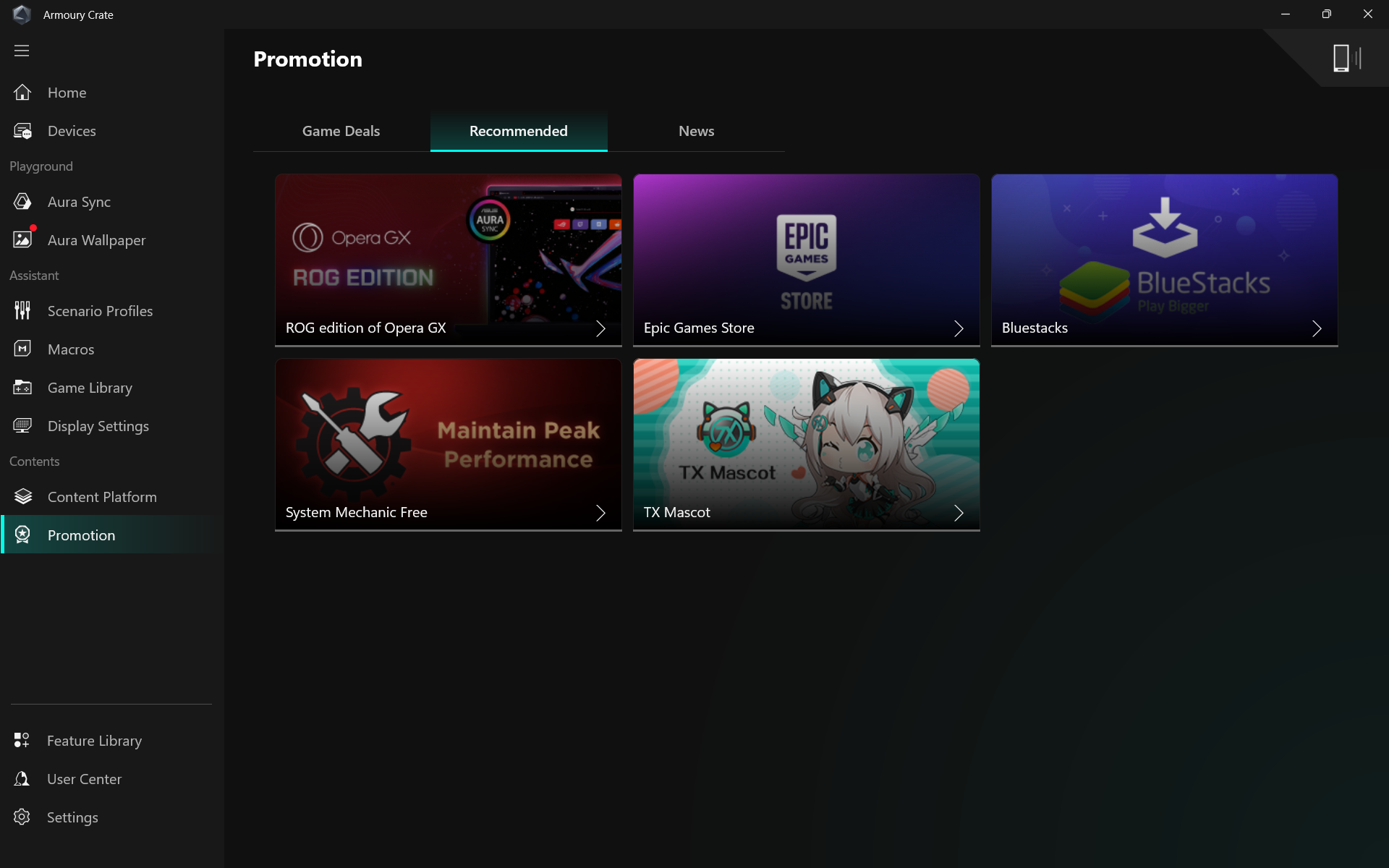Open Settings label in sidebar
This screenshot has width=1389, height=868.
pyautogui.click(x=72, y=817)
